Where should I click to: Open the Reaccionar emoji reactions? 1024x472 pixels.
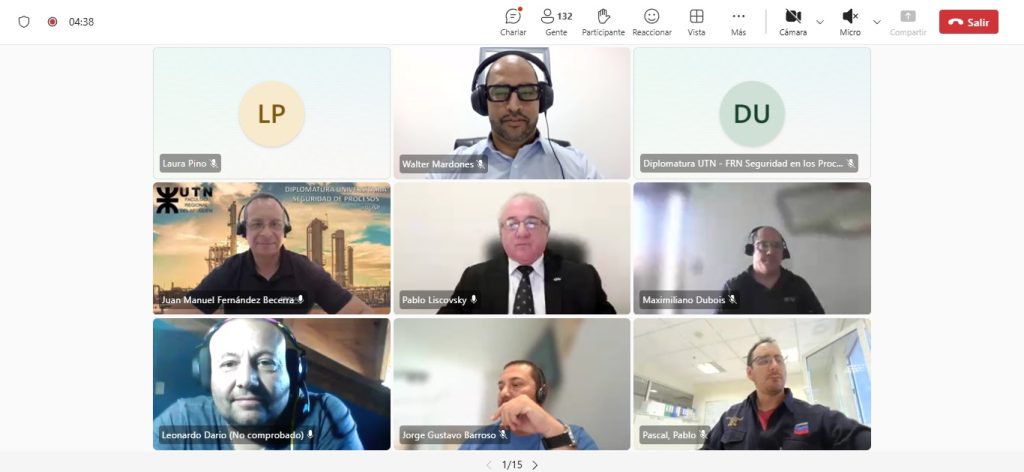(652, 22)
